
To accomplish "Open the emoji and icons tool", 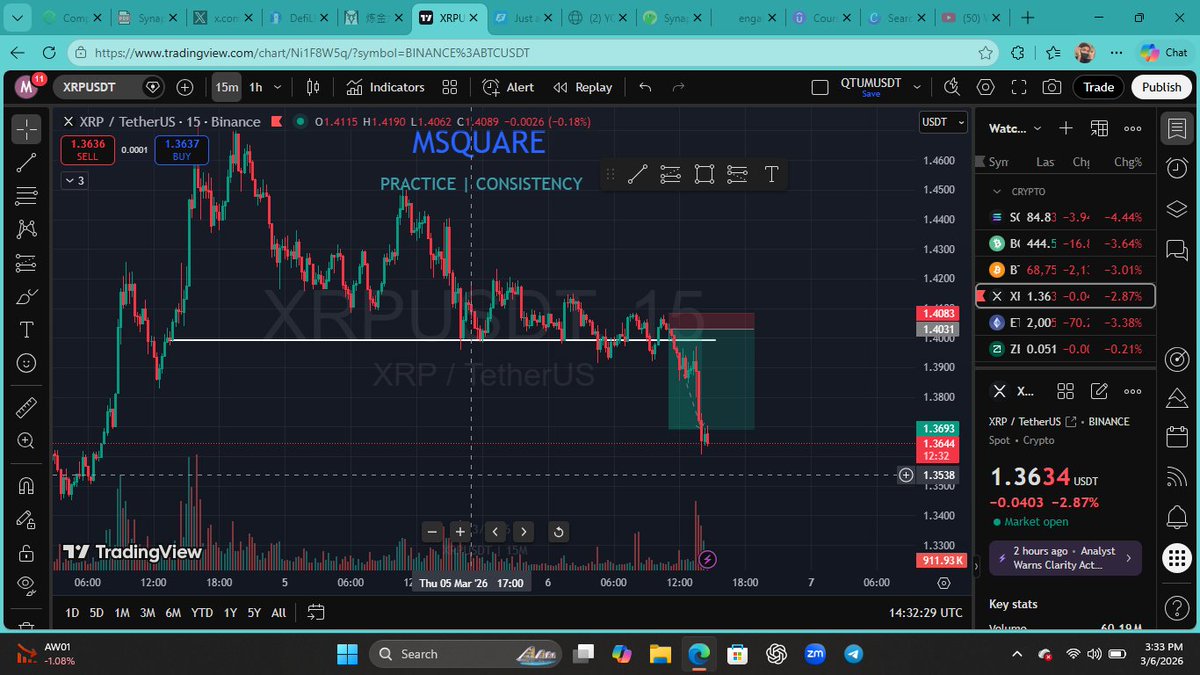I will [27, 363].
